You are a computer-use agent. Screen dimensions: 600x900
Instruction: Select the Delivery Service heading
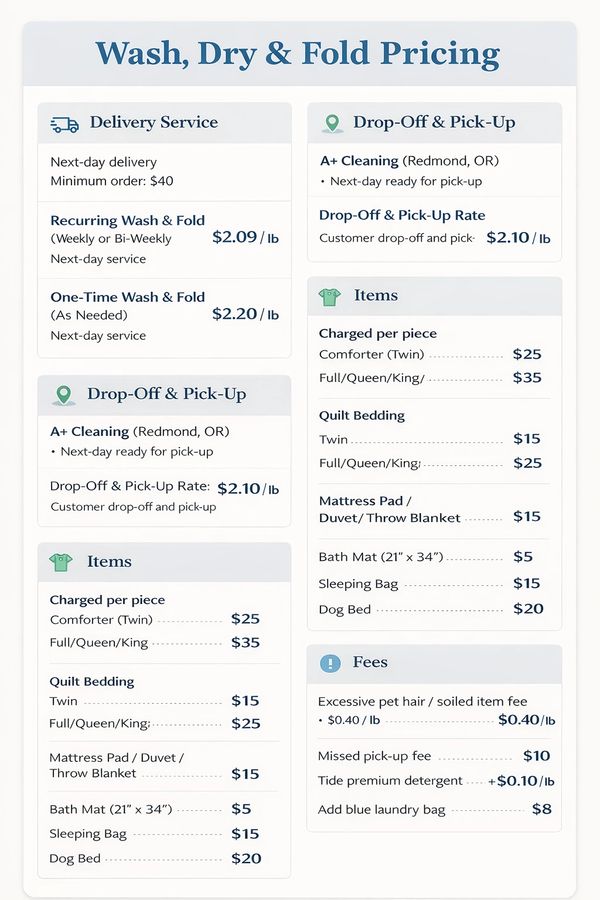pos(153,123)
